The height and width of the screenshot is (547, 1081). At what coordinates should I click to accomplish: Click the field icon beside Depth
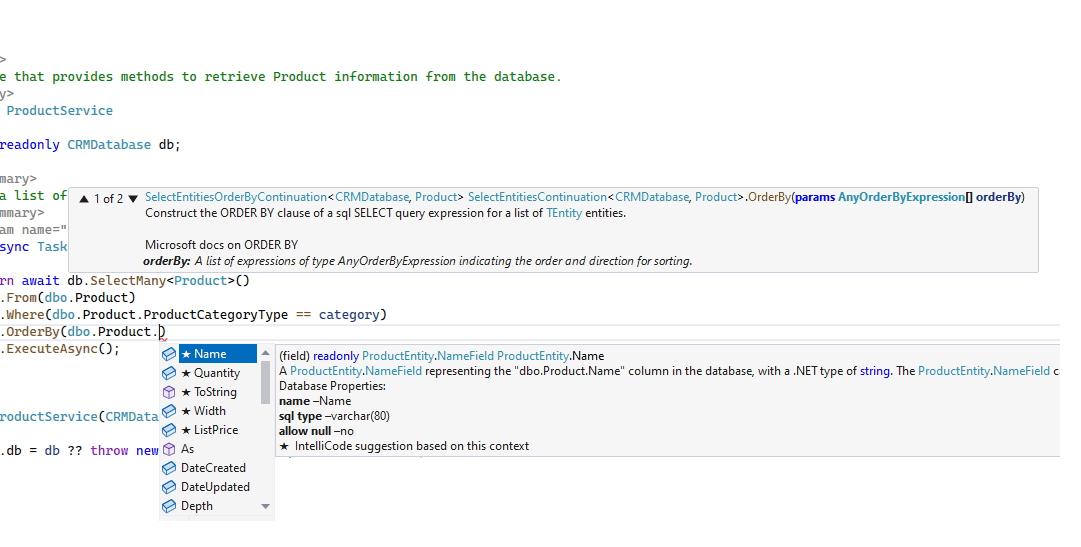(x=169, y=506)
